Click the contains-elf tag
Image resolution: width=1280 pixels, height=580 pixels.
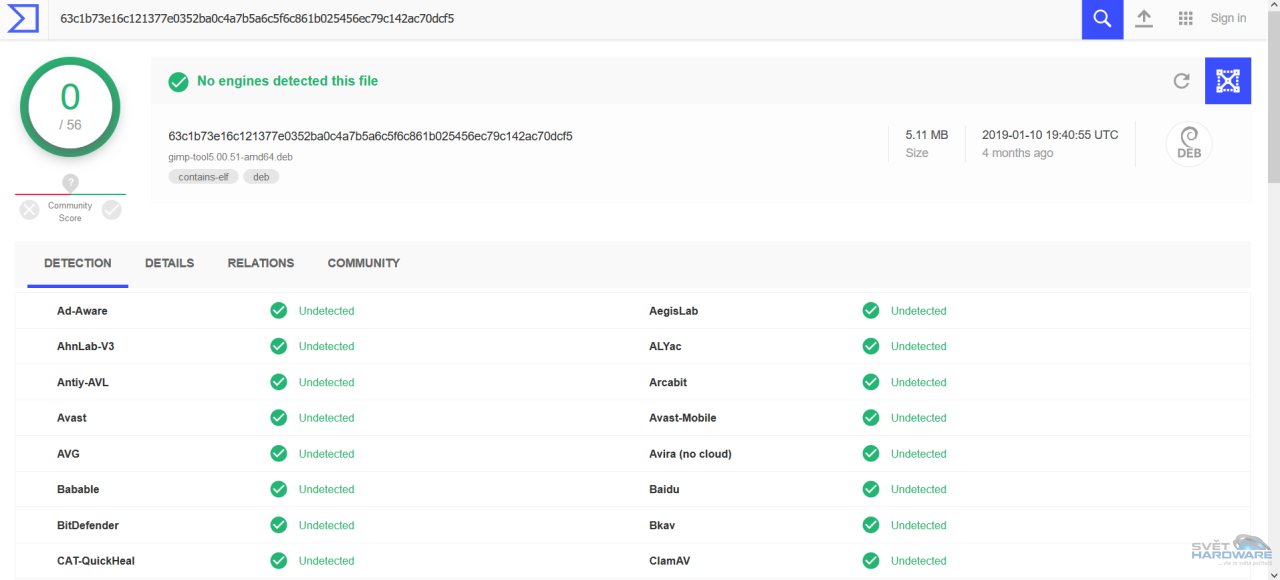pyautogui.click(x=203, y=177)
